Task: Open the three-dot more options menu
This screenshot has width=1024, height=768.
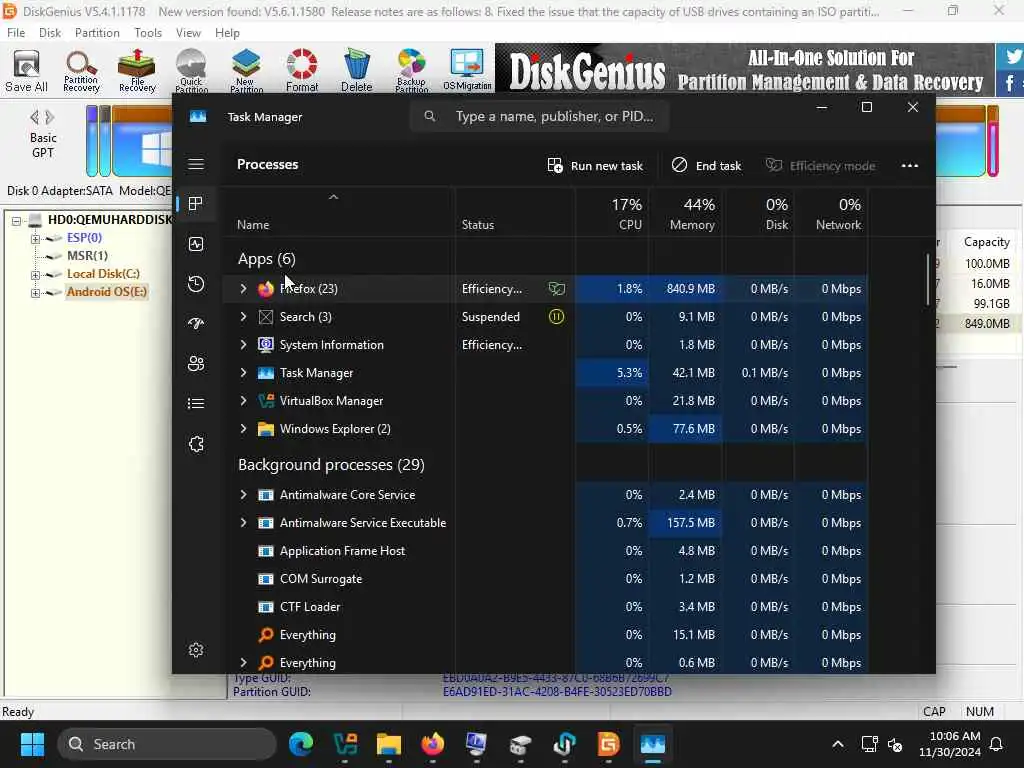Action: click(x=910, y=166)
